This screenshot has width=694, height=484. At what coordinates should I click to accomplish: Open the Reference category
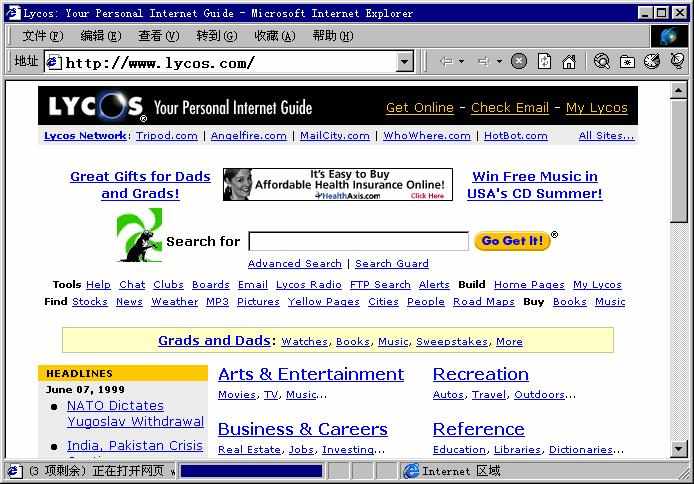pos(478,429)
